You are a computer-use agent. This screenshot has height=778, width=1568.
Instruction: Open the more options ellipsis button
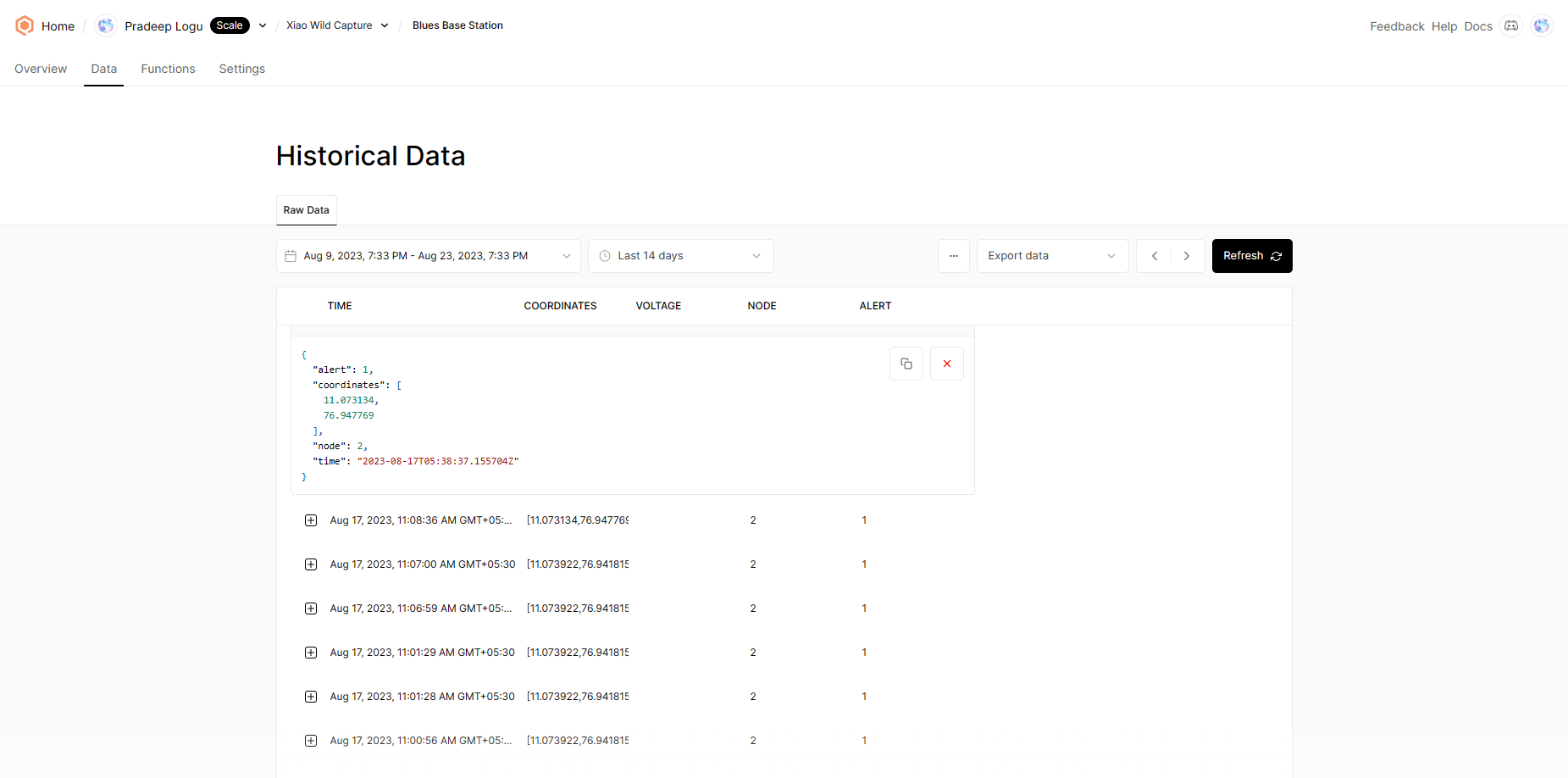click(x=954, y=256)
